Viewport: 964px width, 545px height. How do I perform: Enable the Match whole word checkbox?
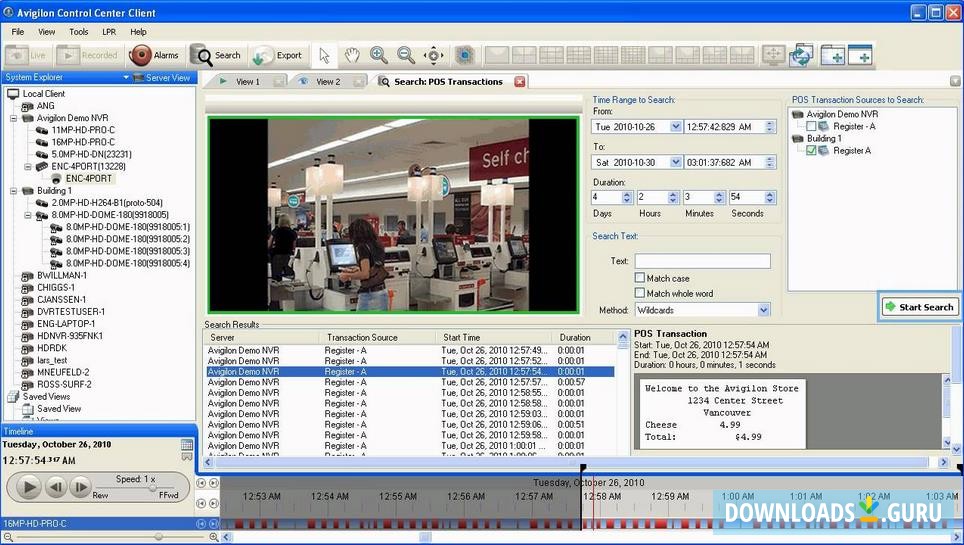[x=640, y=293]
